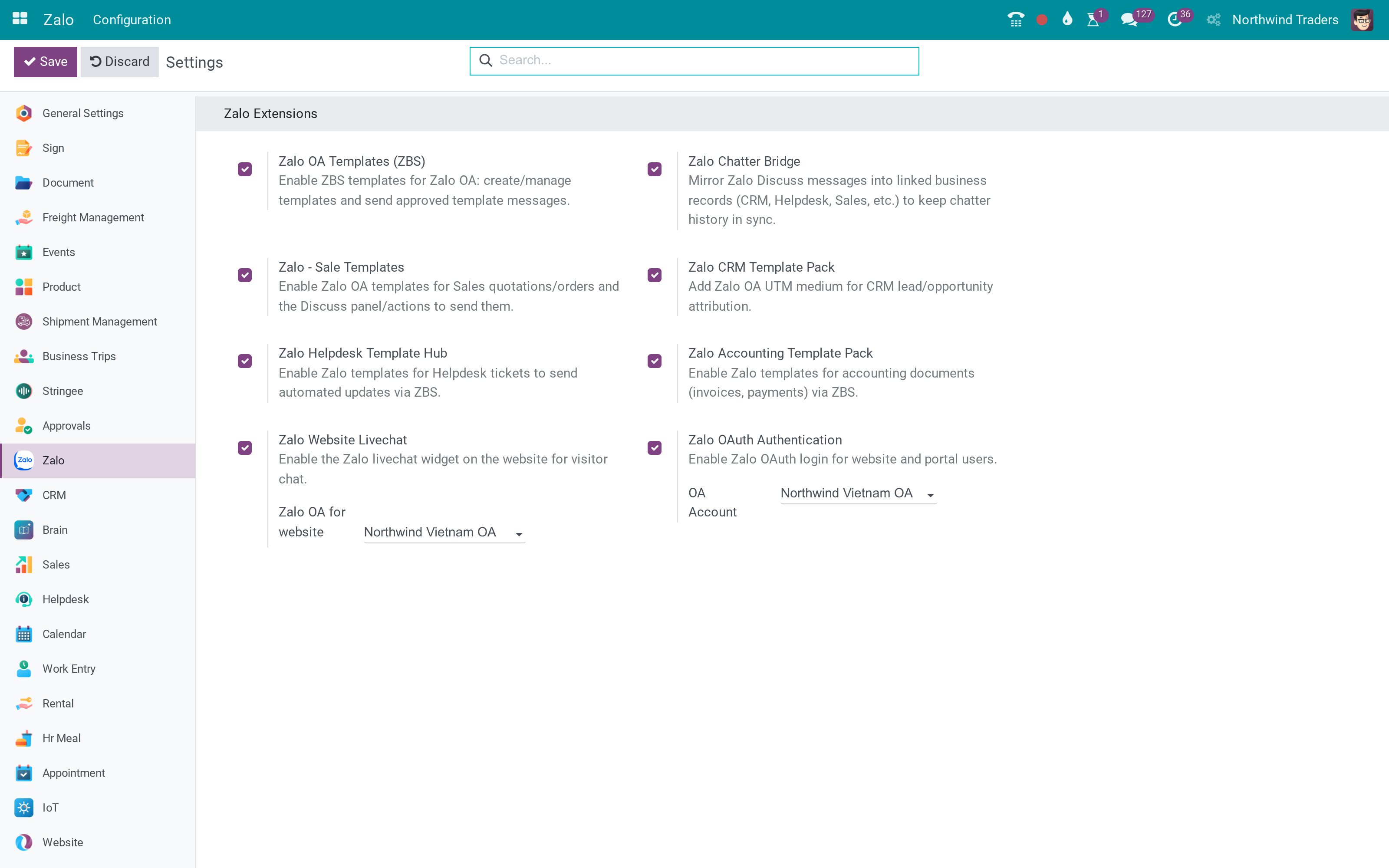Toggle Zalo OA Templates (ZBS) checkbox
Screen dimensions: 1389x868
tap(245, 169)
